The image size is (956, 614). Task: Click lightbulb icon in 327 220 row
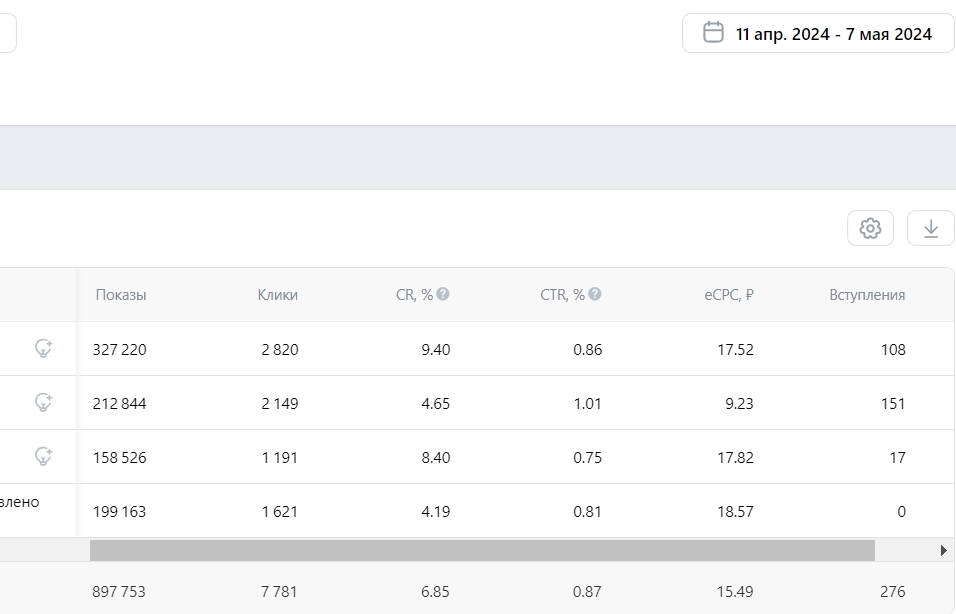point(44,349)
